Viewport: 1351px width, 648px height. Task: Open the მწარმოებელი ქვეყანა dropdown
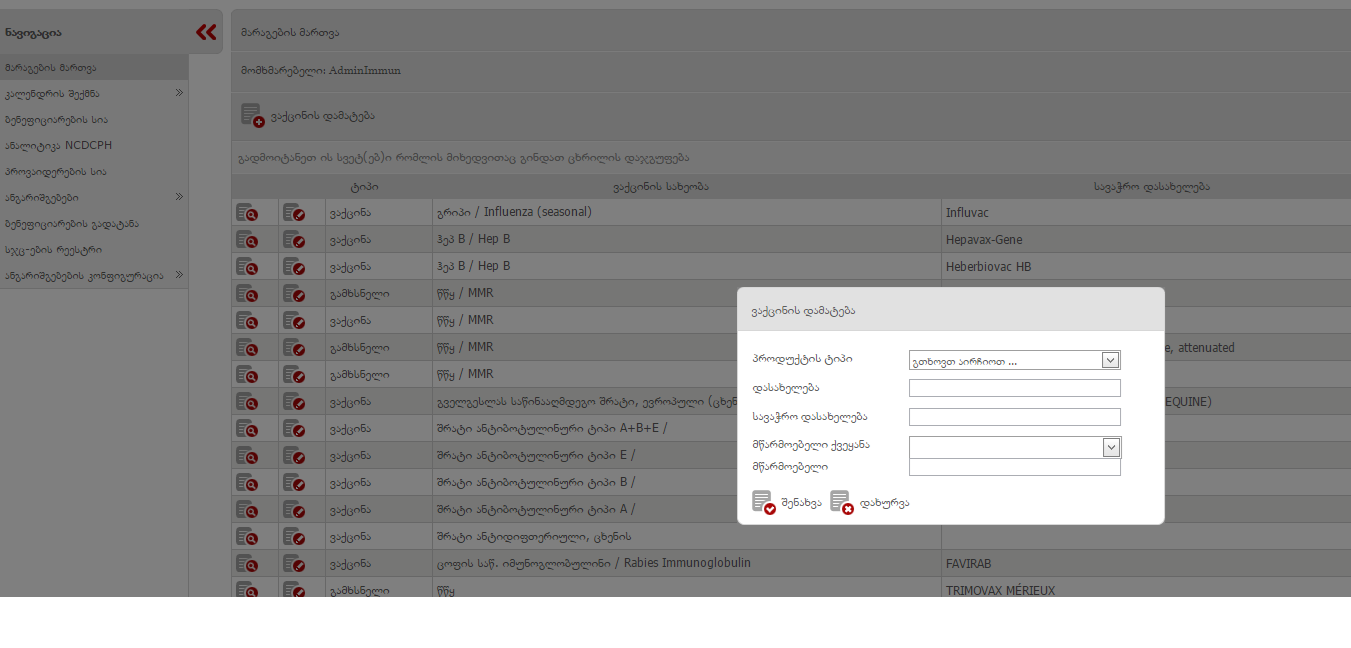coord(1014,447)
